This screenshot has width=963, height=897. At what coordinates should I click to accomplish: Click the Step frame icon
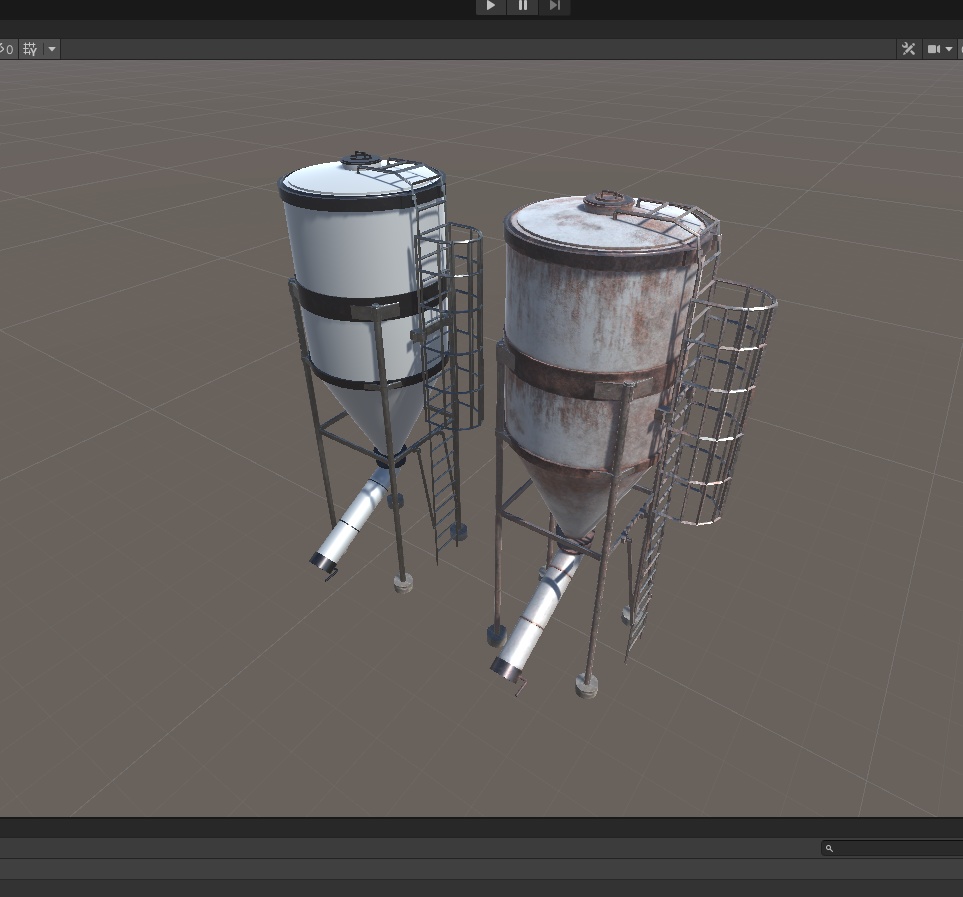[555, 7]
